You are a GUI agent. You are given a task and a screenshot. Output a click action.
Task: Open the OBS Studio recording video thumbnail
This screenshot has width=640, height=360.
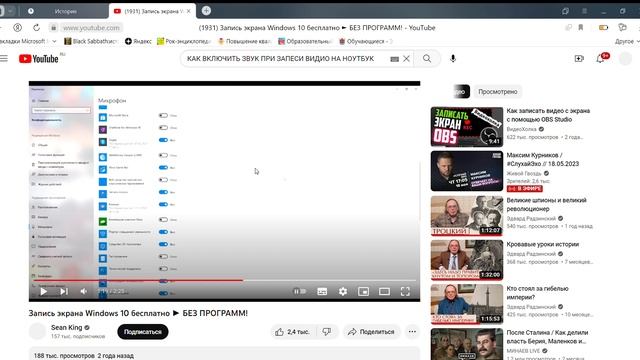coord(467,127)
